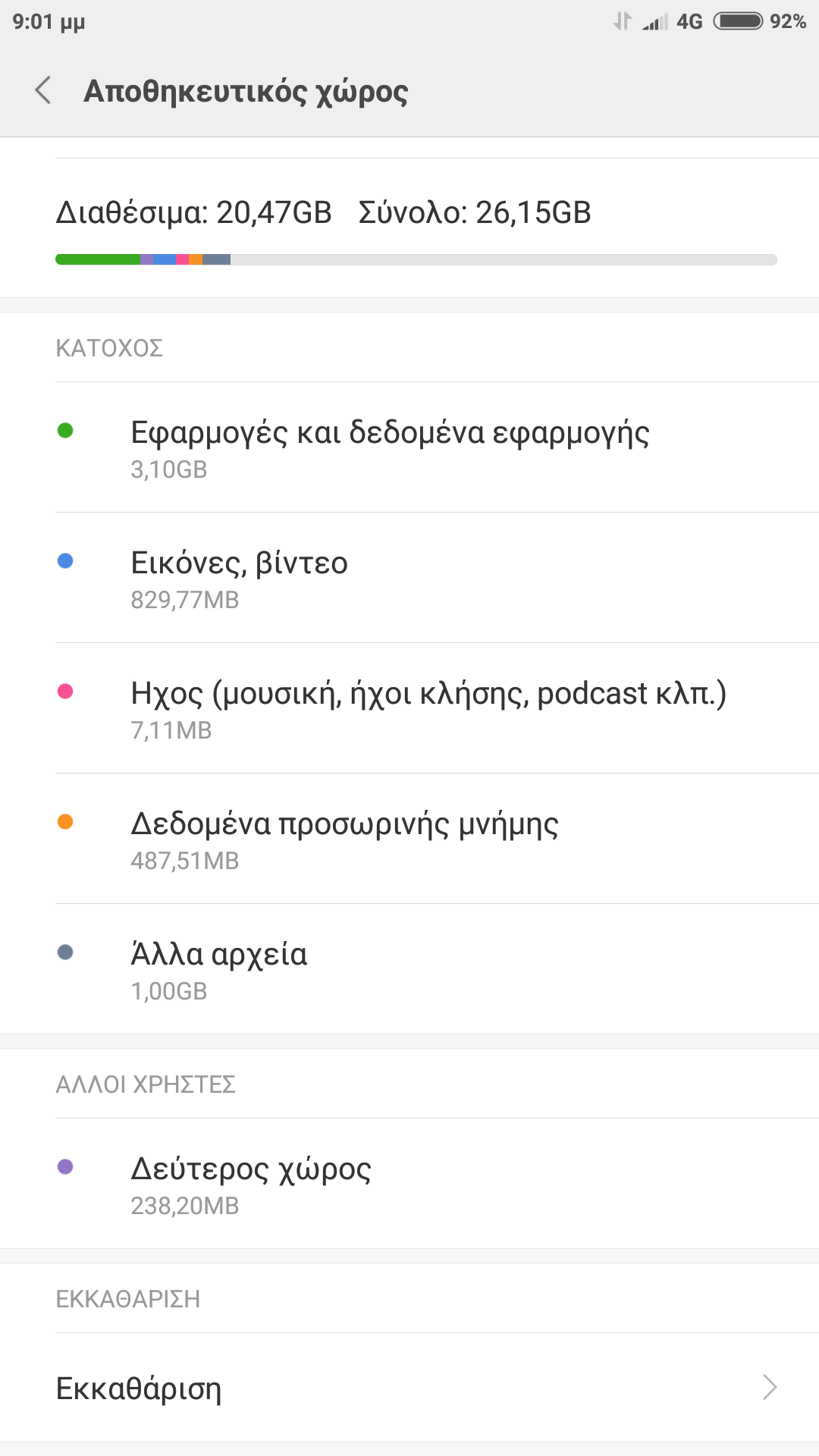
Task: Tap the green segment of storage bar
Action: coord(99,259)
